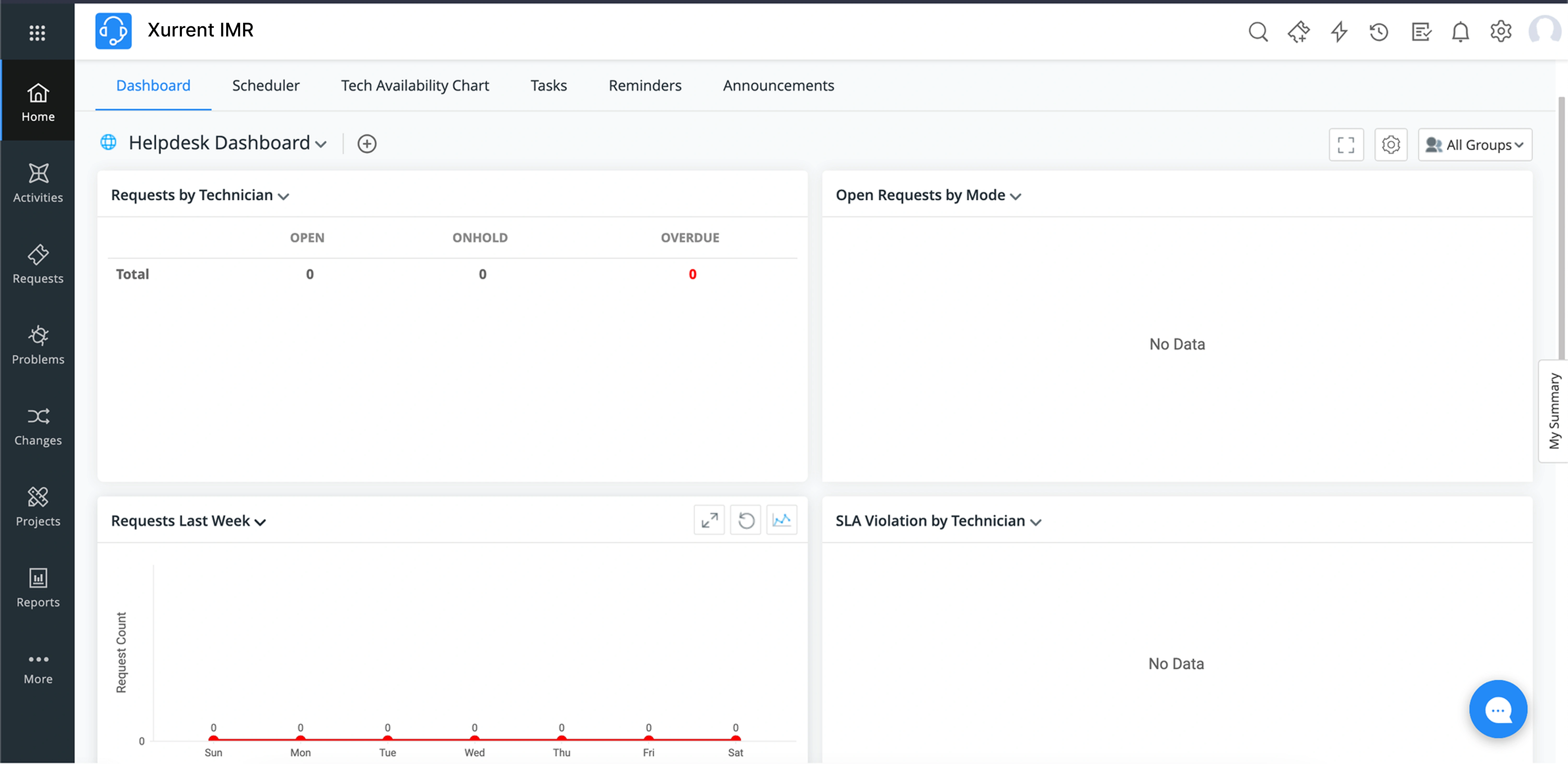
Task: Open the All Groups dropdown
Action: coord(1475,145)
